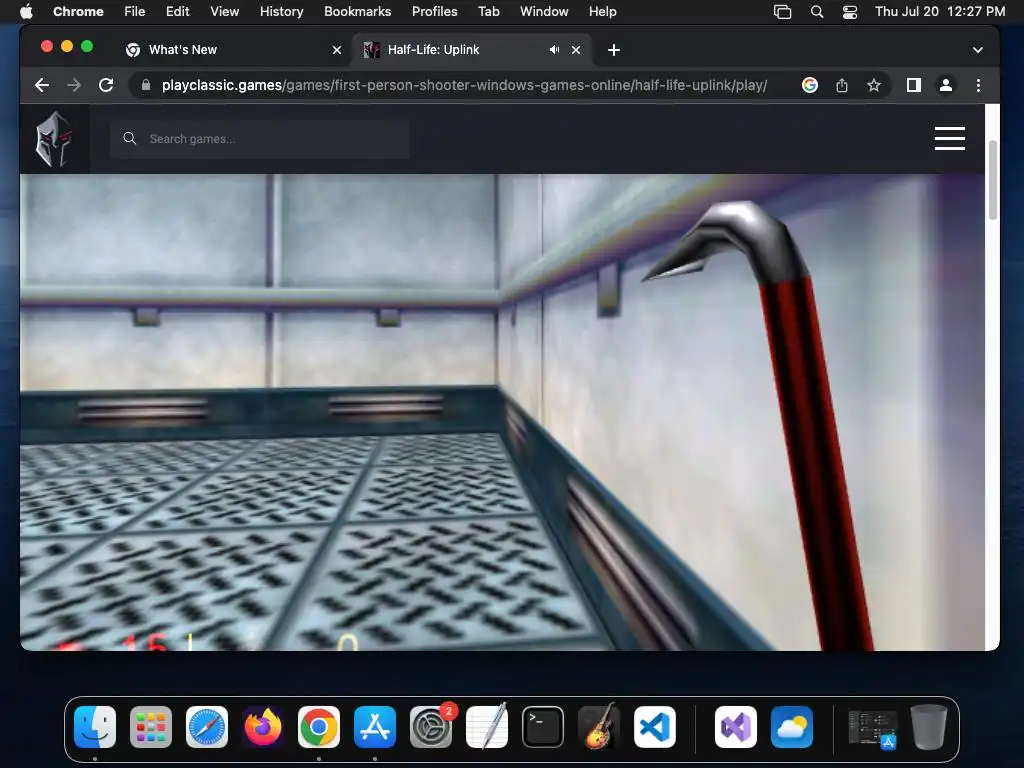Open the Help menu
Image resolution: width=1024 pixels, height=768 pixels.
coord(602,12)
